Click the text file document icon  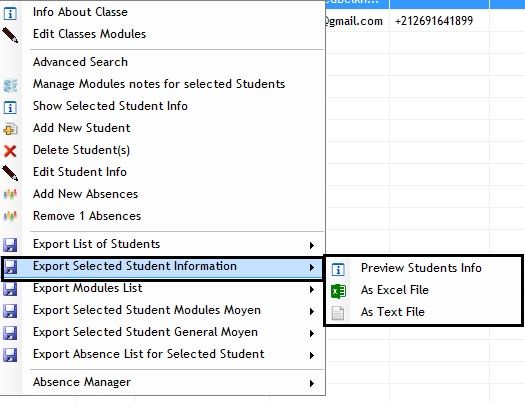coord(338,313)
